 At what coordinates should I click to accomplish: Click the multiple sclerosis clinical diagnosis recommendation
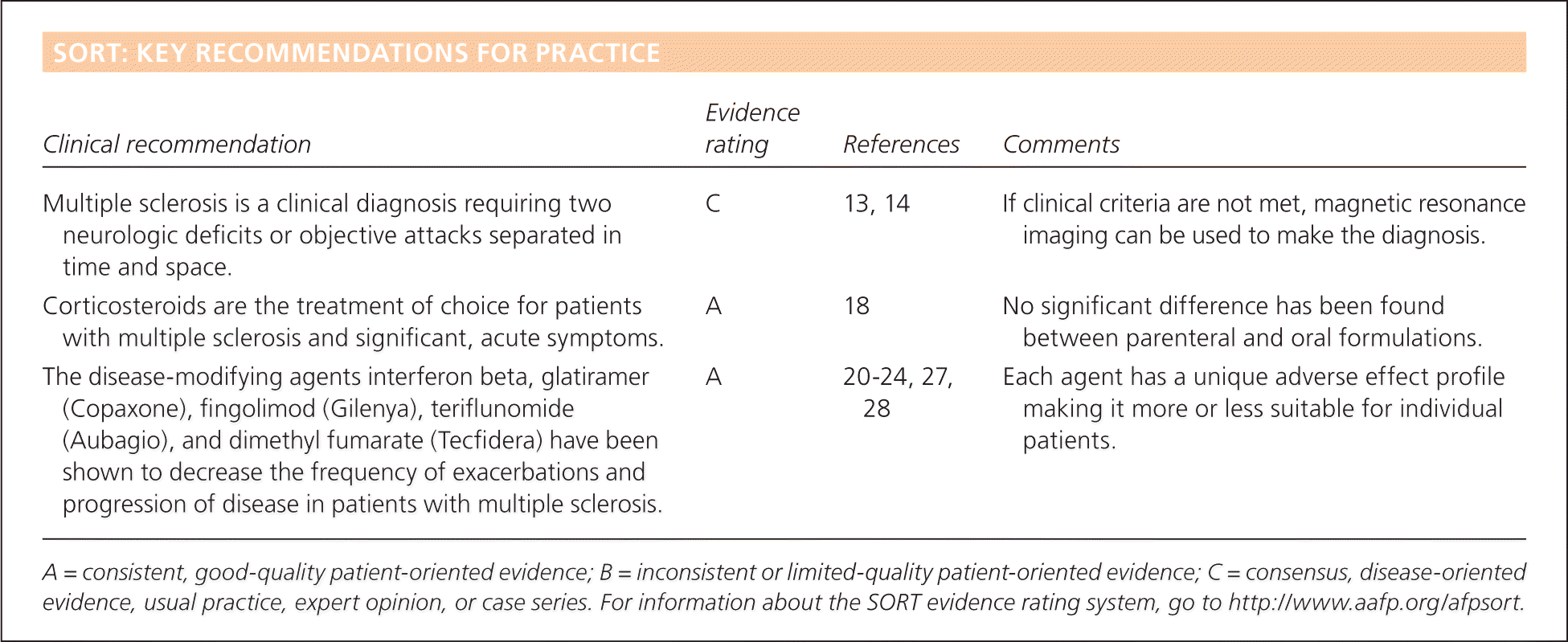(x=332, y=235)
